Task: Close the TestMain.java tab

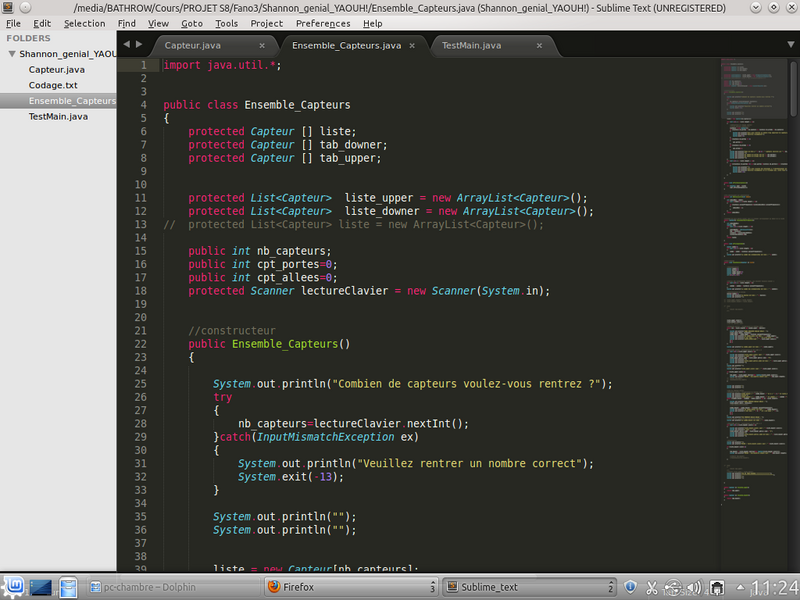Action: click(540, 46)
